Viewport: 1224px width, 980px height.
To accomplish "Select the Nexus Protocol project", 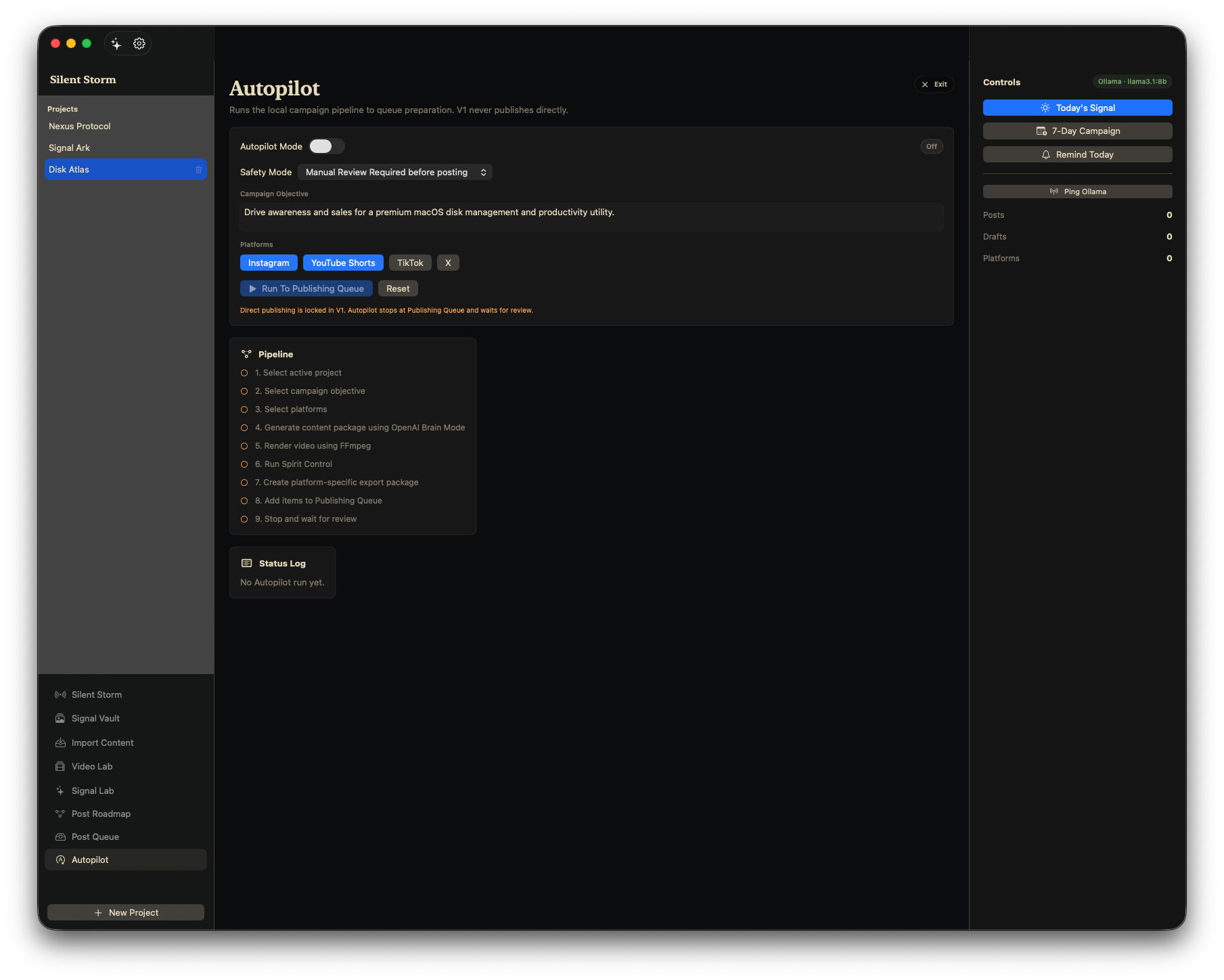I will (126, 127).
